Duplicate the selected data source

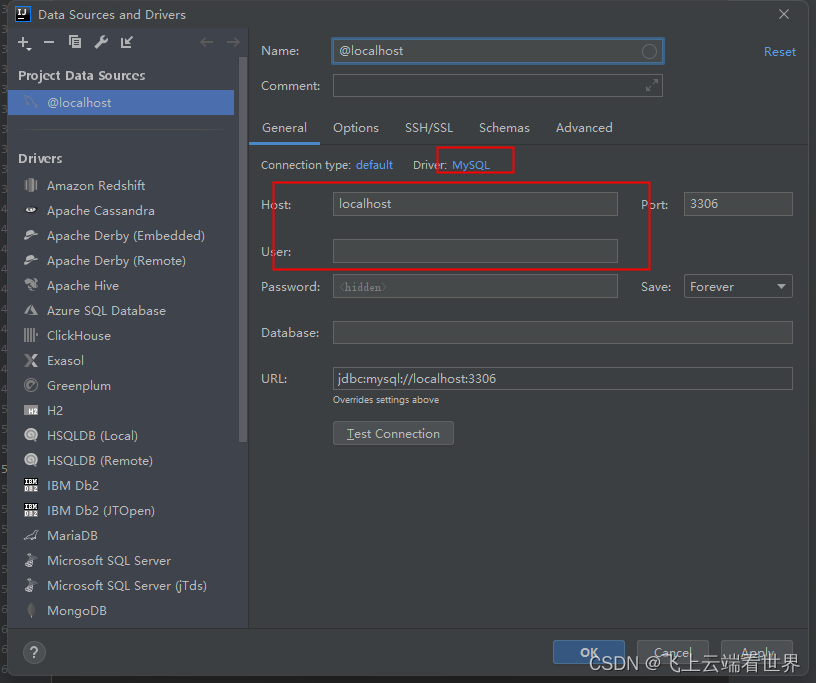75,42
